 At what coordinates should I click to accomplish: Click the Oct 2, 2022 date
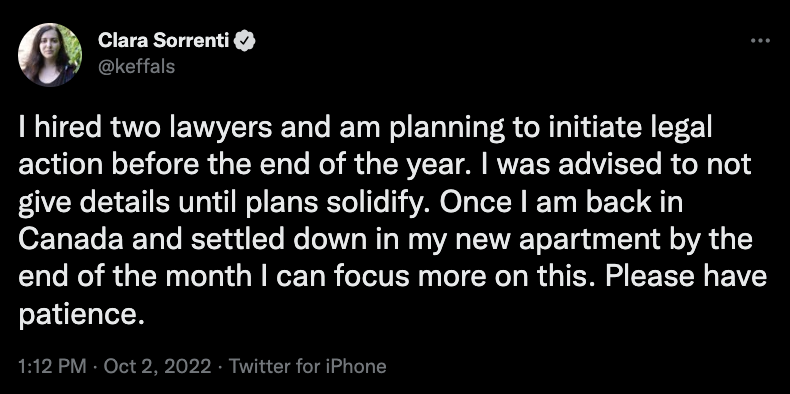(x=157, y=366)
